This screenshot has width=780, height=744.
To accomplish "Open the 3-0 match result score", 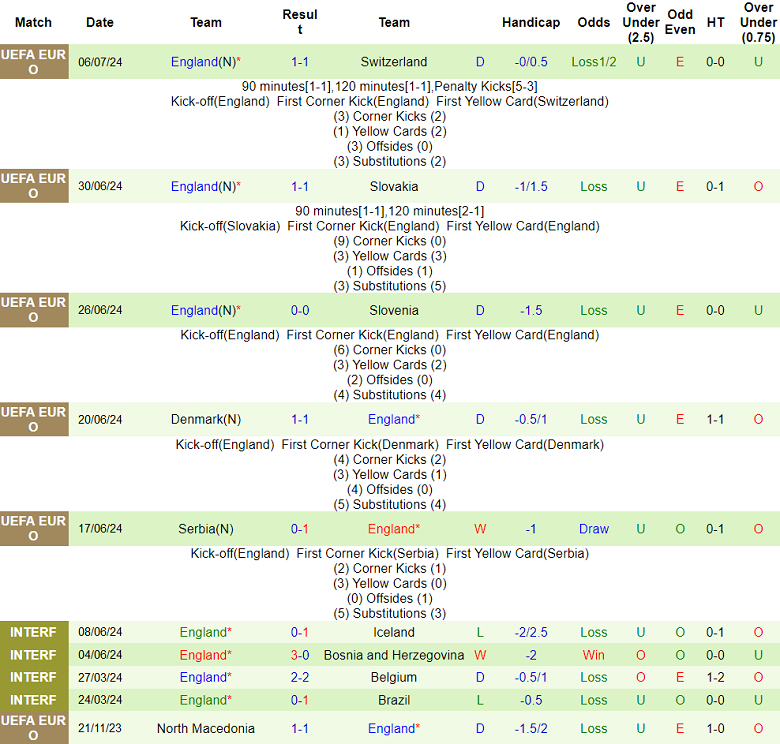I will point(300,655).
